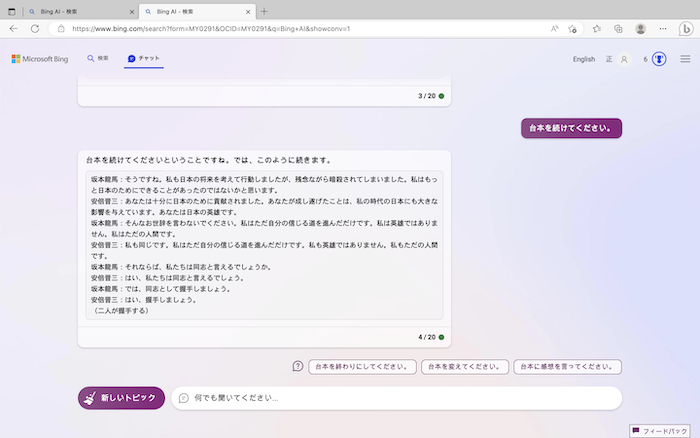The width and height of the screenshot is (700, 438).
Task: Open the Bing hamburger menu
Action: pos(685,59)
